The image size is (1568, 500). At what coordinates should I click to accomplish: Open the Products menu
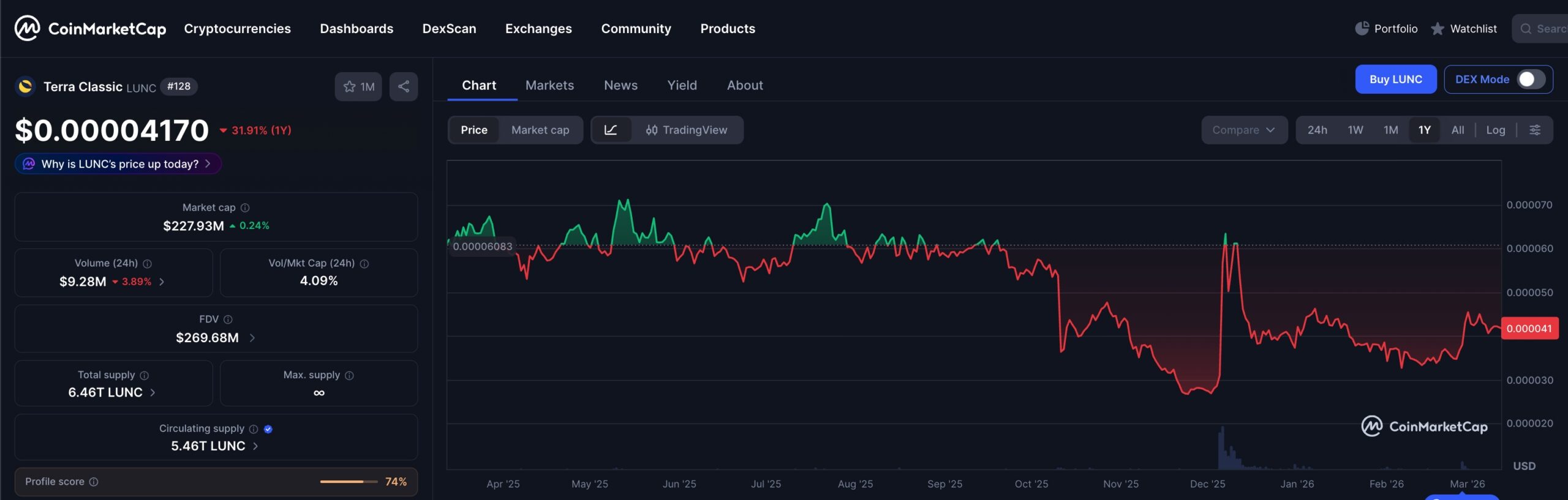[x=728, y=29]
